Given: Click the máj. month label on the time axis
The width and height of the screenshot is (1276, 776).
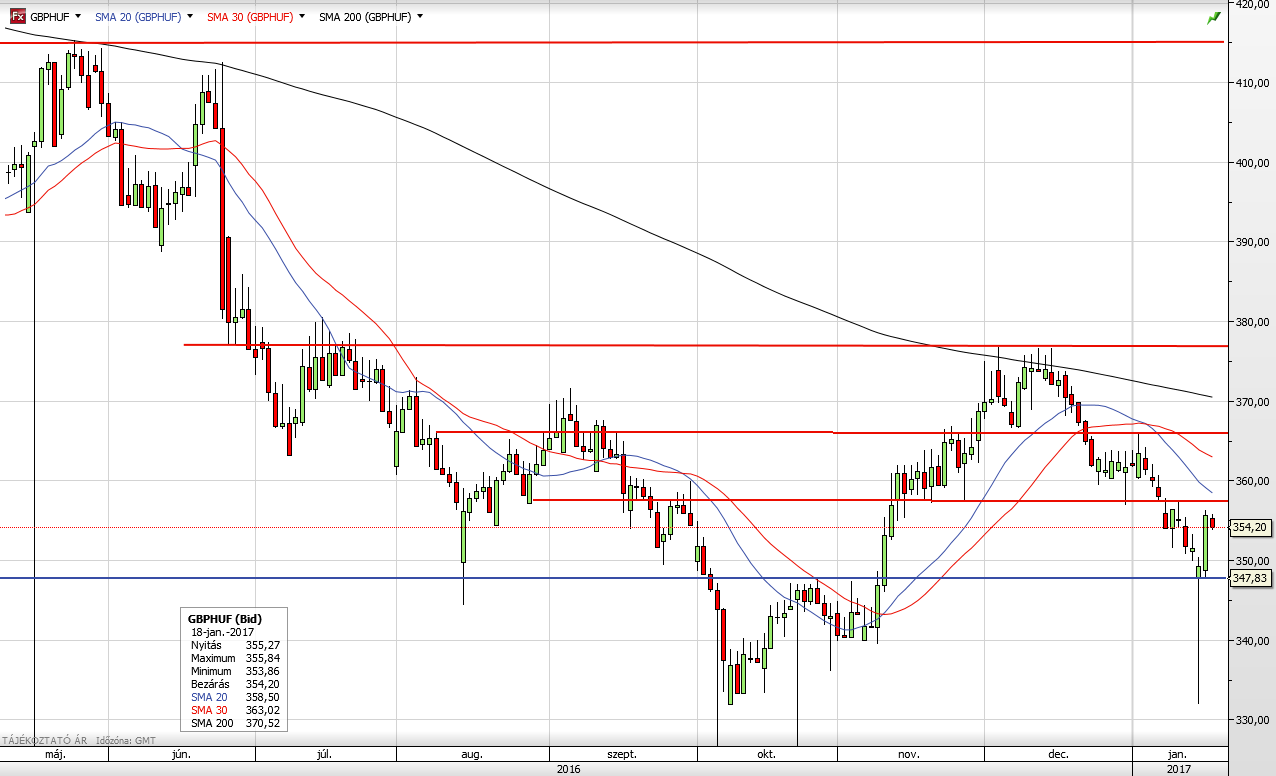Looking at the screenshot, I should tap(55, 754).
